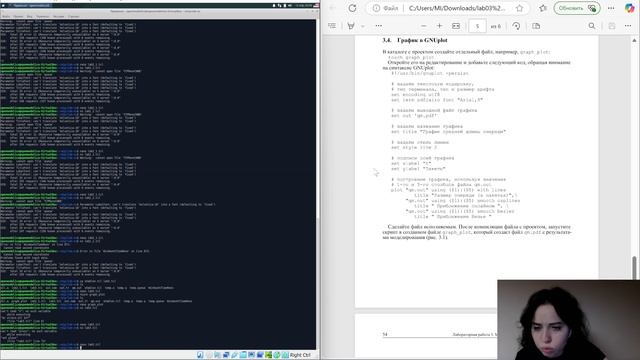Search within the PDF document

tap(592, 26)
